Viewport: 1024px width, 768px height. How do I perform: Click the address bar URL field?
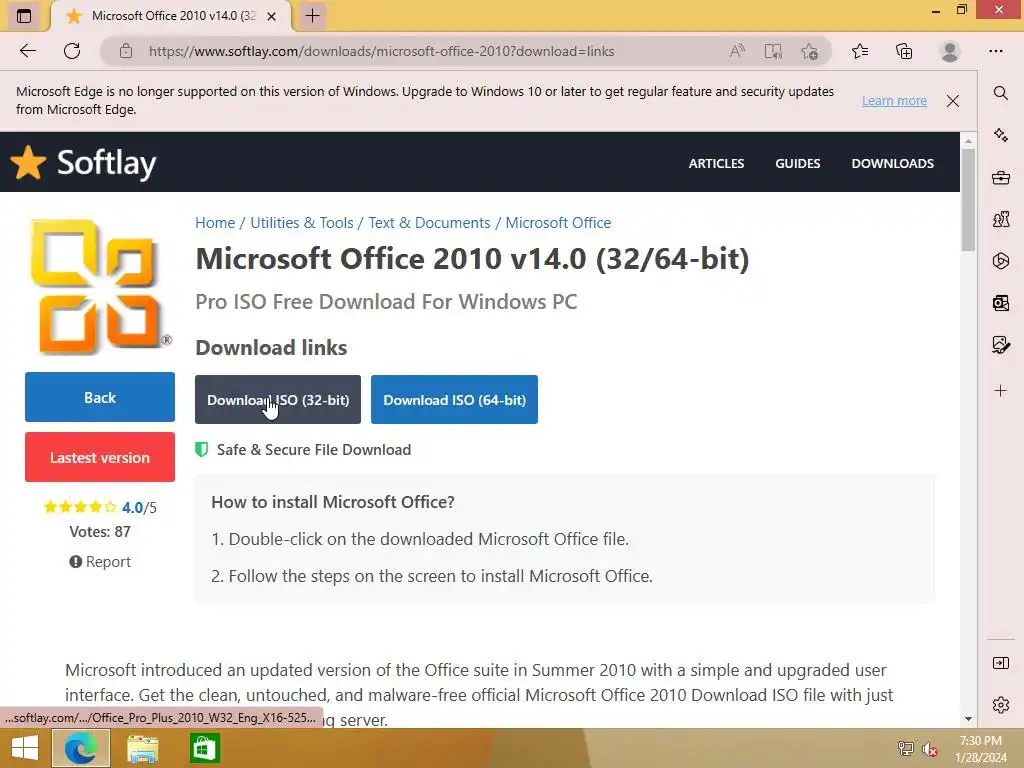pyautogui.click(x=381, y=51)
